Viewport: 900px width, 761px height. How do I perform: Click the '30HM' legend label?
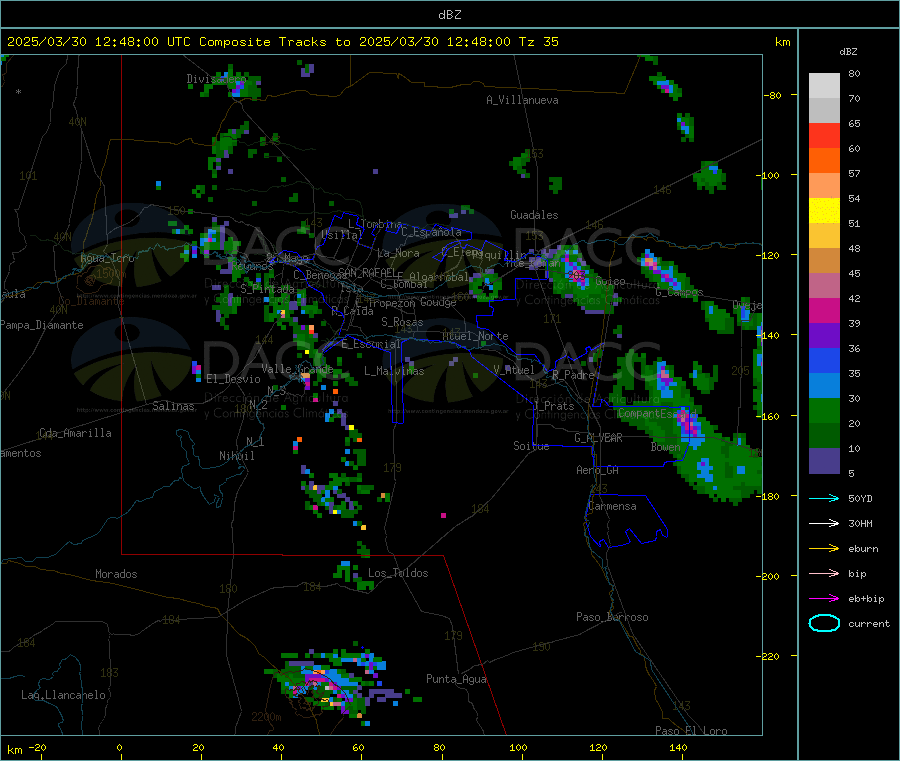(x=860, y=523)
